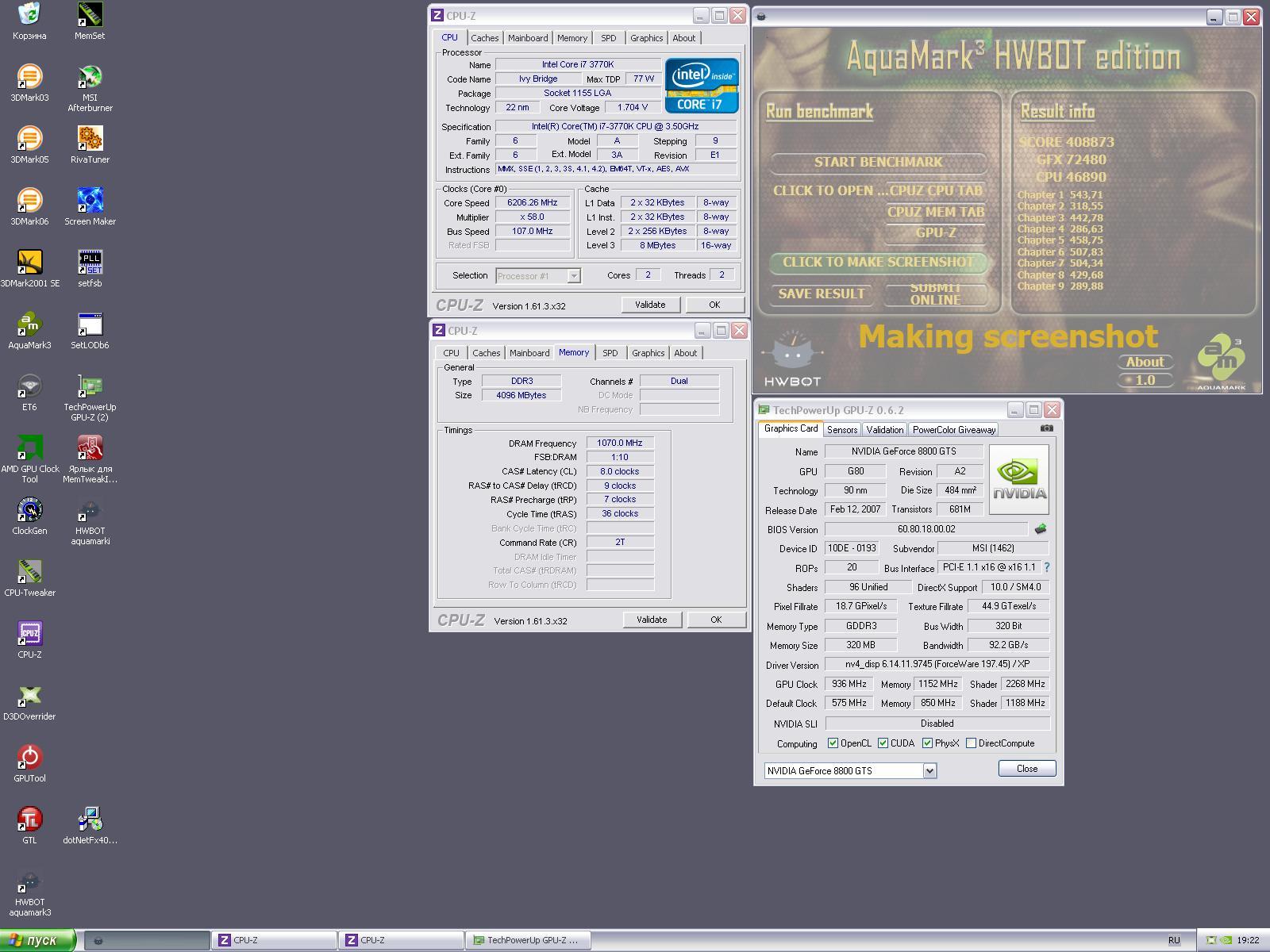The image size is (1270, 952).
Task: Click CLICK TO MAKE SCREENSHOT button
Action: [x=878, y=262]
